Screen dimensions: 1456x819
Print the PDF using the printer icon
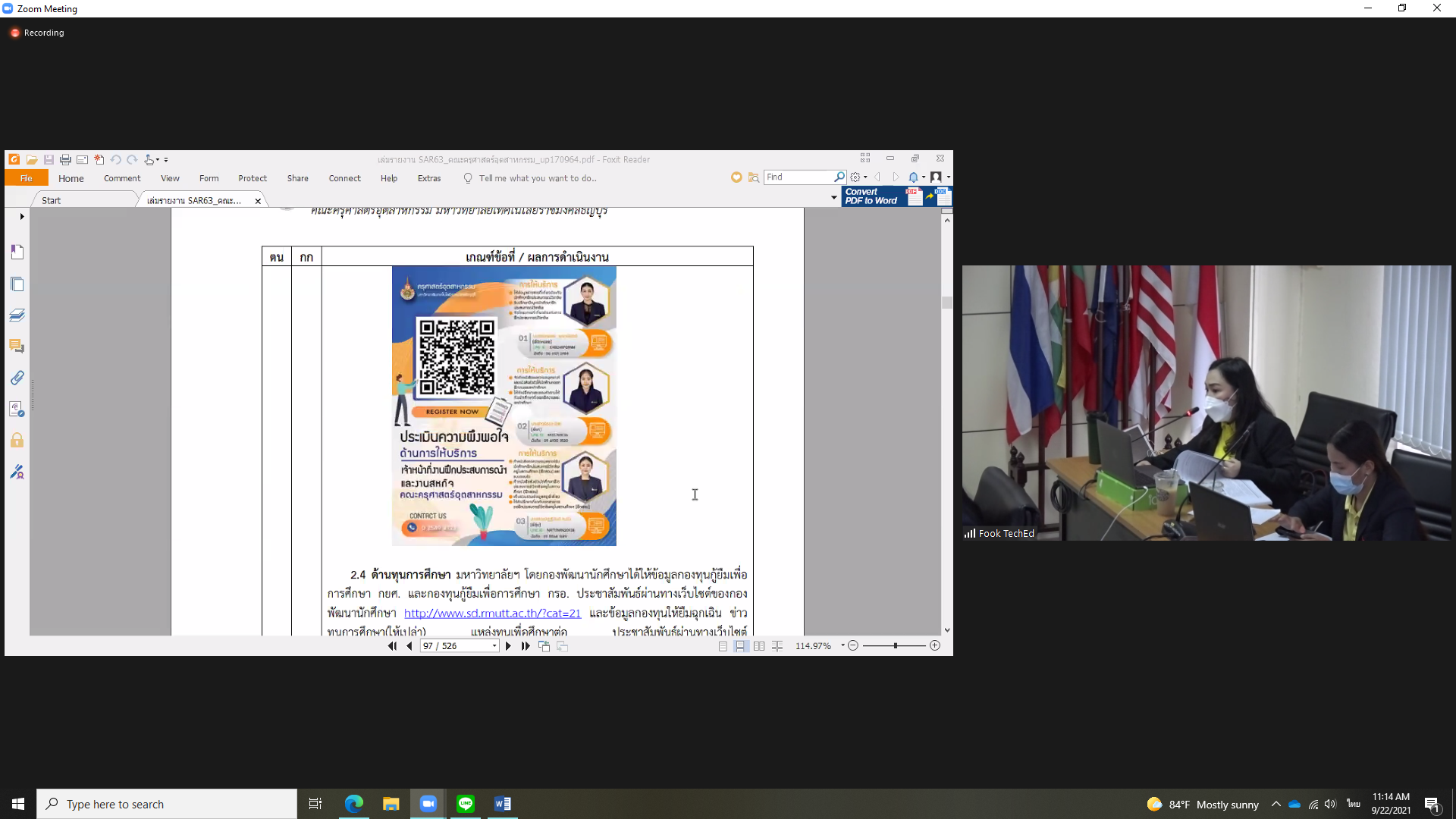click(x=65, y=159)
